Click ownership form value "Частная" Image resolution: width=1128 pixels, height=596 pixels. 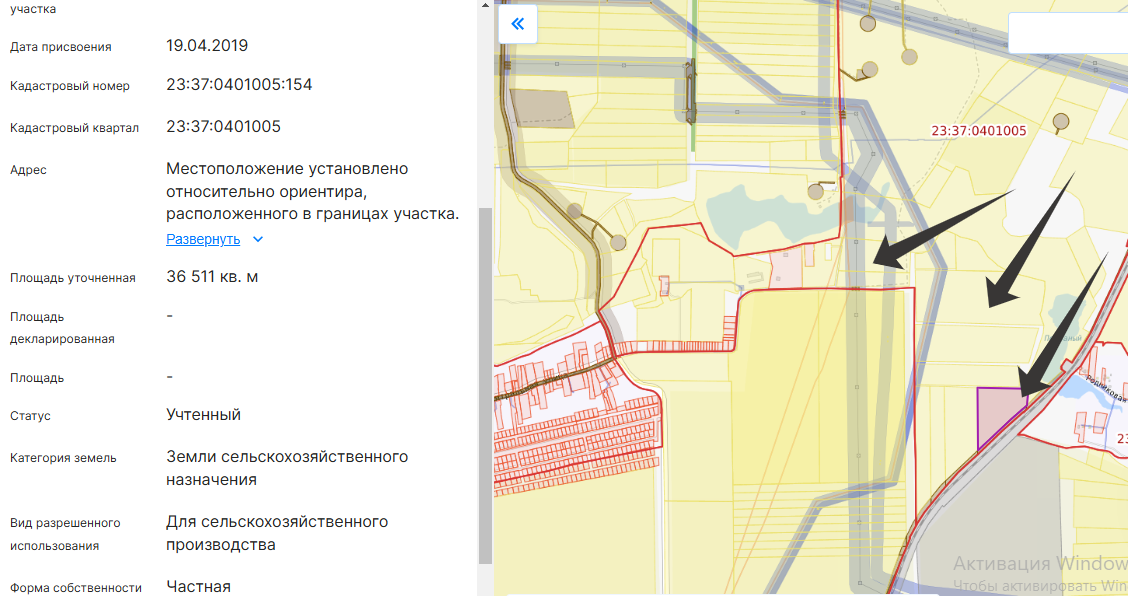198,587
